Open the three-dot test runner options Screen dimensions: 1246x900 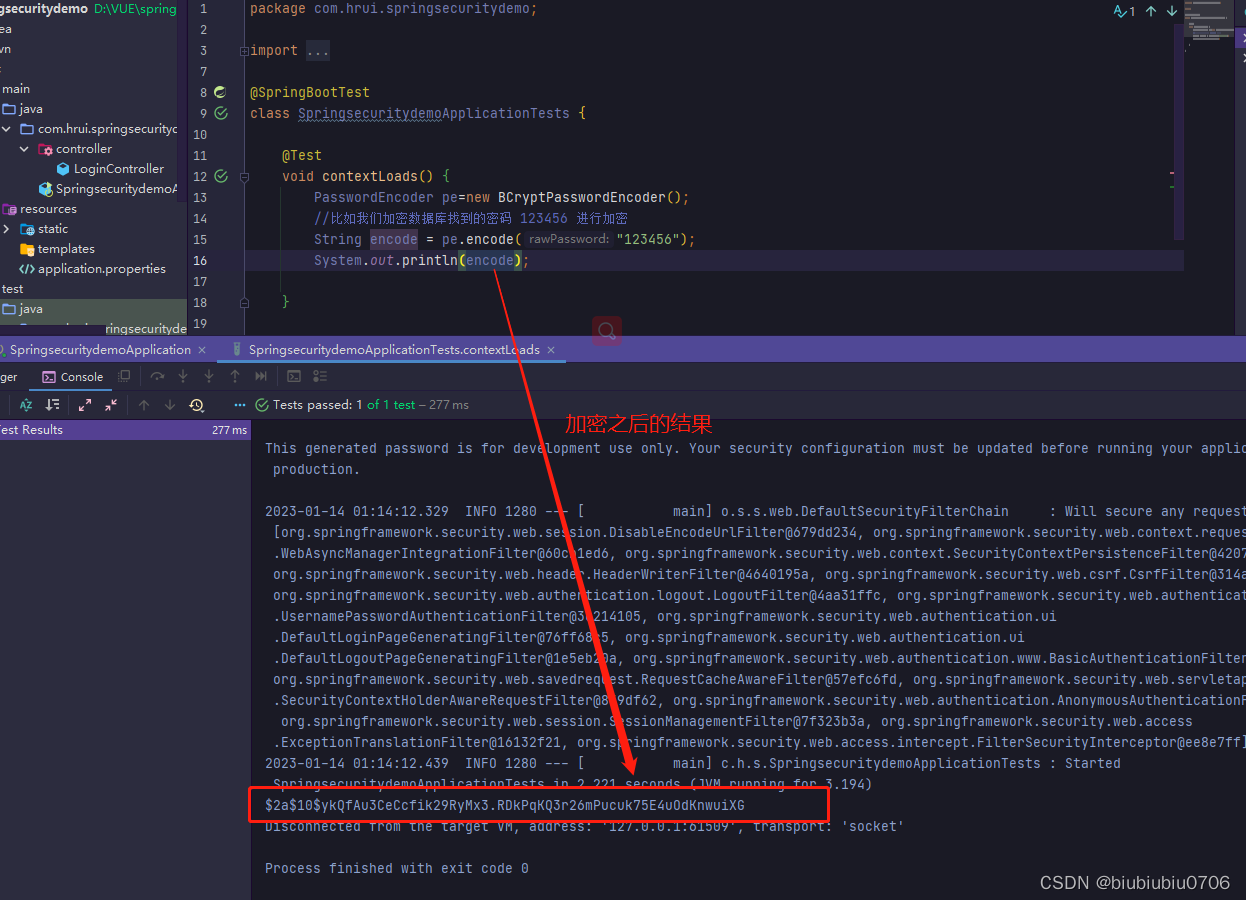click(x=239, y=405)
